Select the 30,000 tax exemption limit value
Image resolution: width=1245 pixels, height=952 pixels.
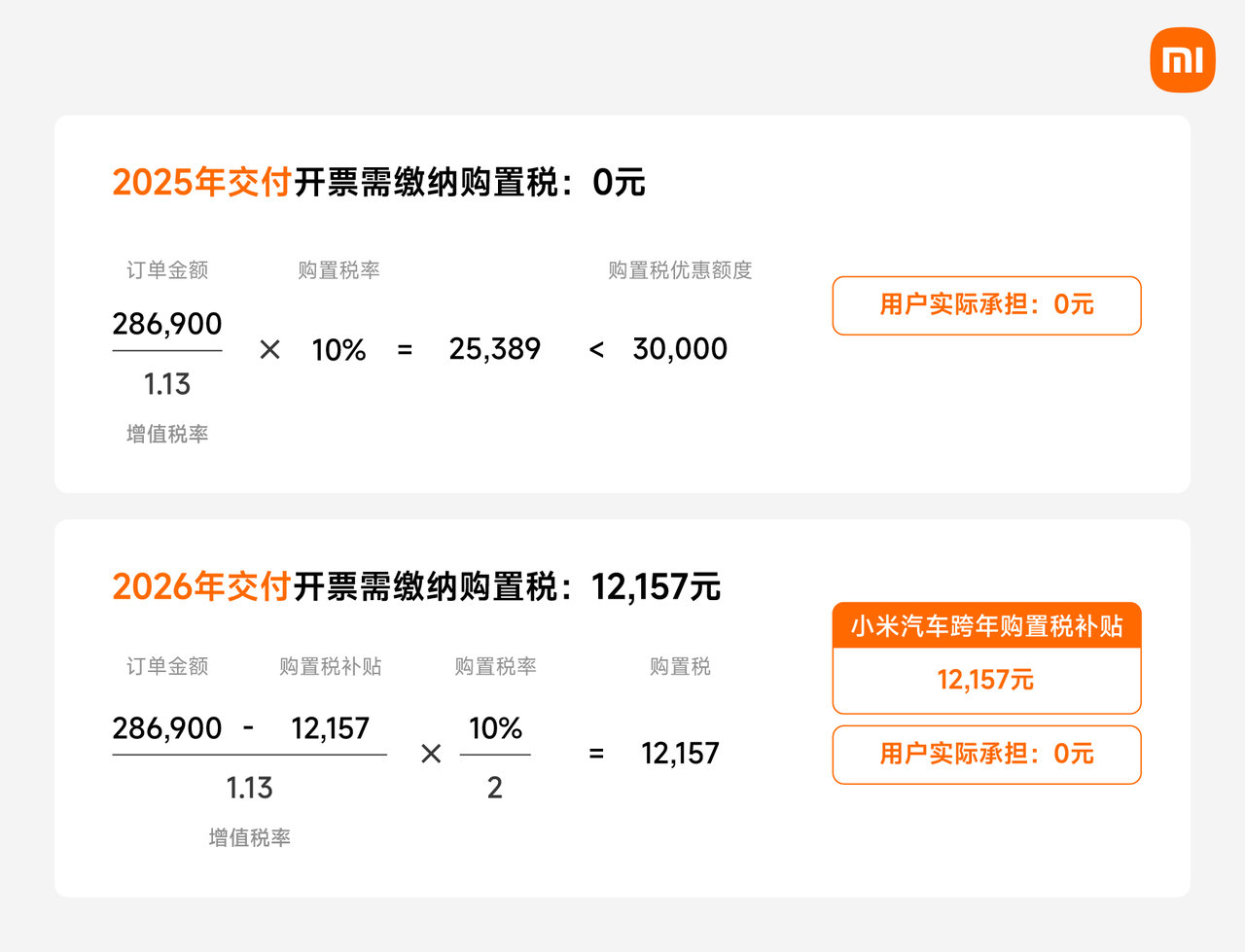(680, 349)
